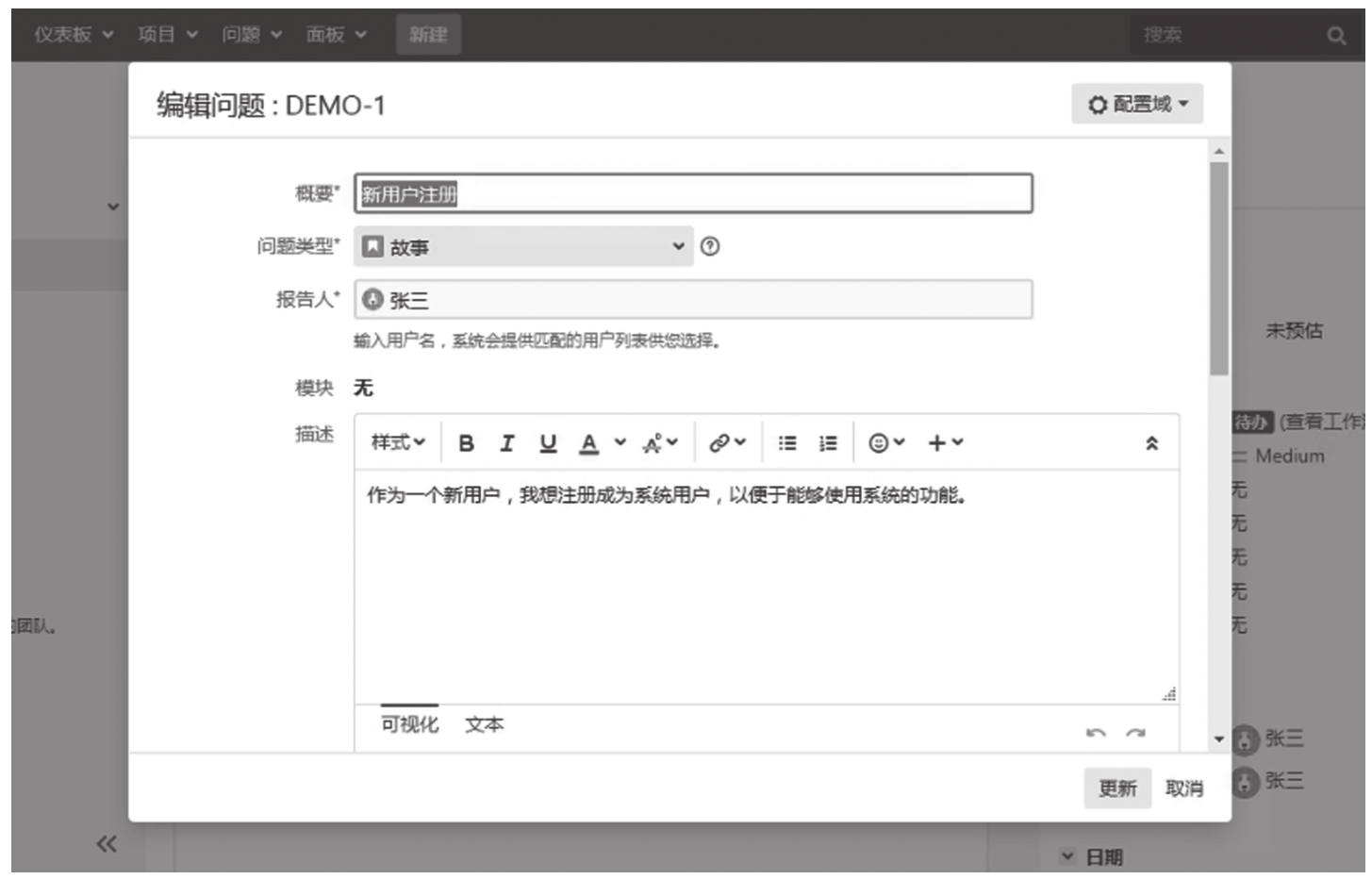This screenshot has height=879, width=1372.
Task: Switch to the 文本 editor tab
Action: tap(485, 725)
